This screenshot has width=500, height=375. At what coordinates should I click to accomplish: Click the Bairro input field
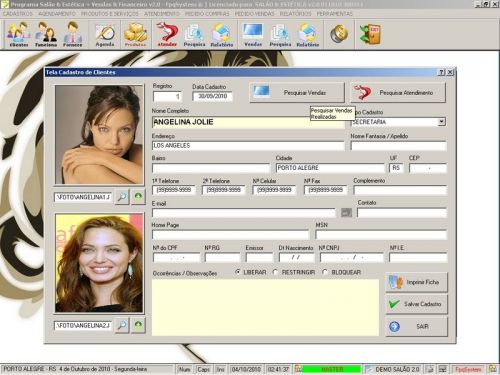tap(211, 168)
